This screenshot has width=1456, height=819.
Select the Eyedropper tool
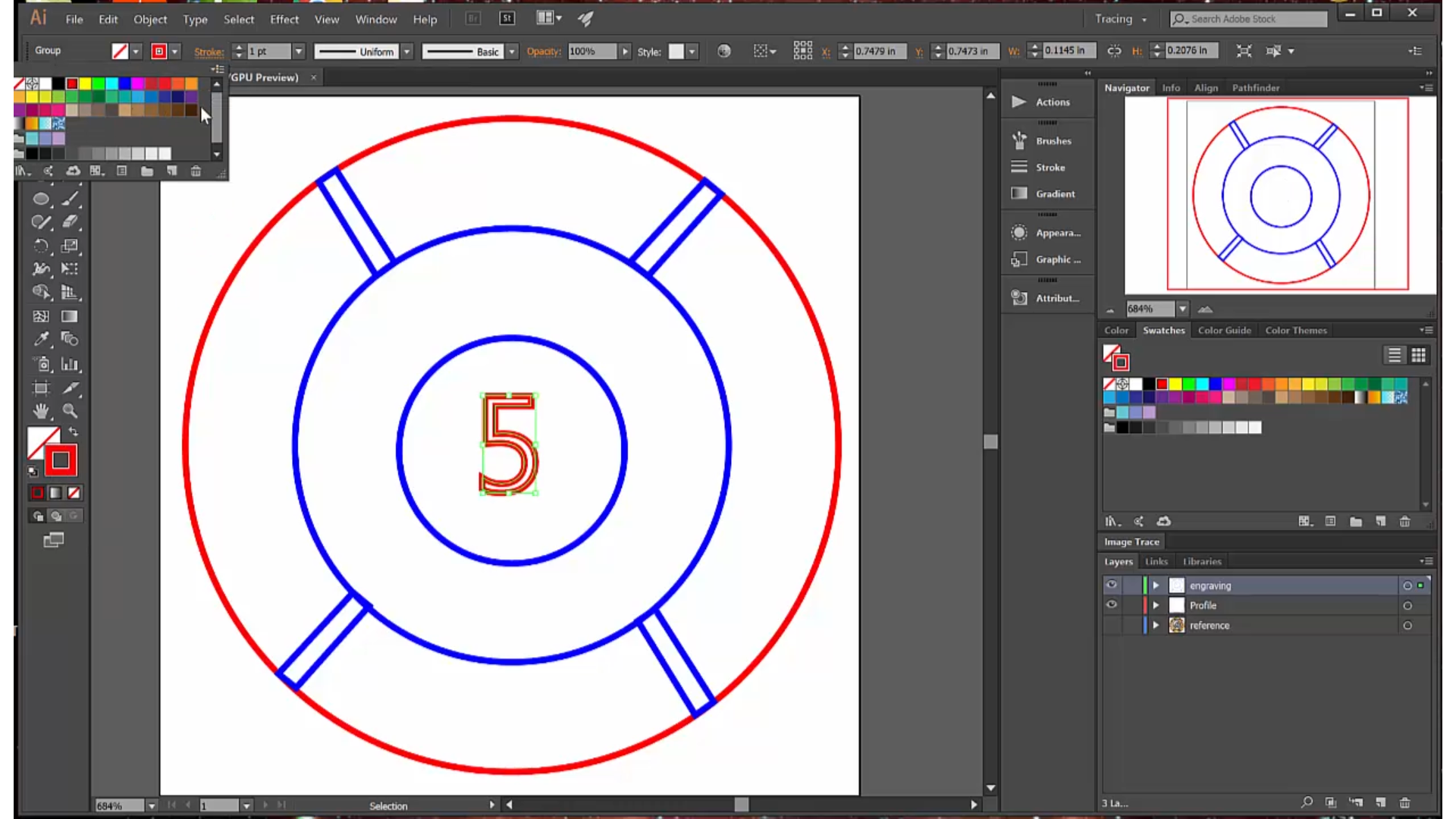pos(41,339)
